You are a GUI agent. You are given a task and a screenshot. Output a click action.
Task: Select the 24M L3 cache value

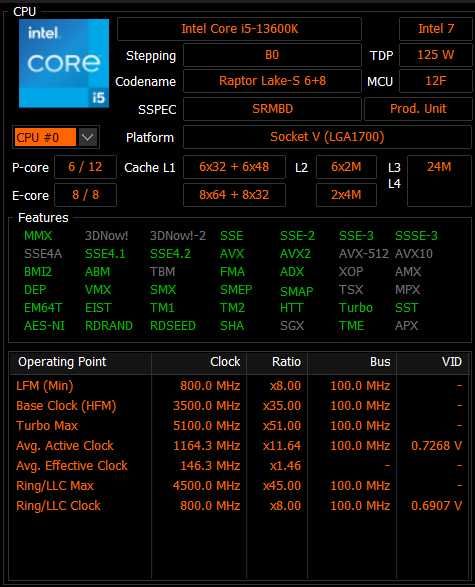click(439, 167)
